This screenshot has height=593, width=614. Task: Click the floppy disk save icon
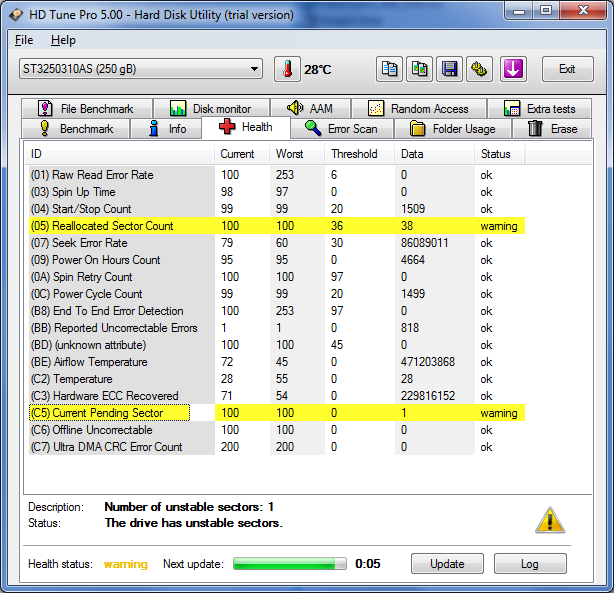coord(450,69)
